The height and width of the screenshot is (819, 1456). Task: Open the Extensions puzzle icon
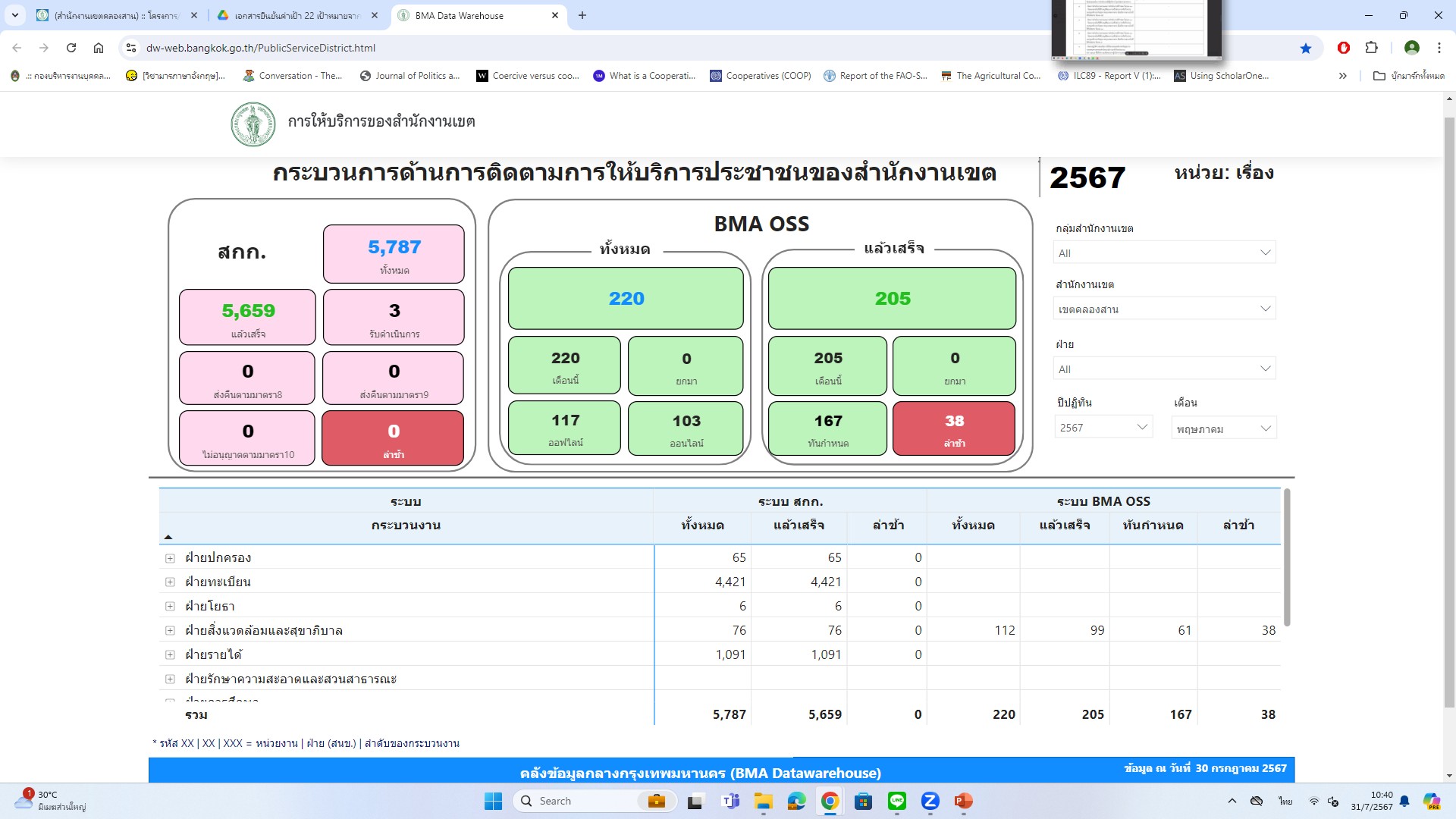(x=1371, y=48)
